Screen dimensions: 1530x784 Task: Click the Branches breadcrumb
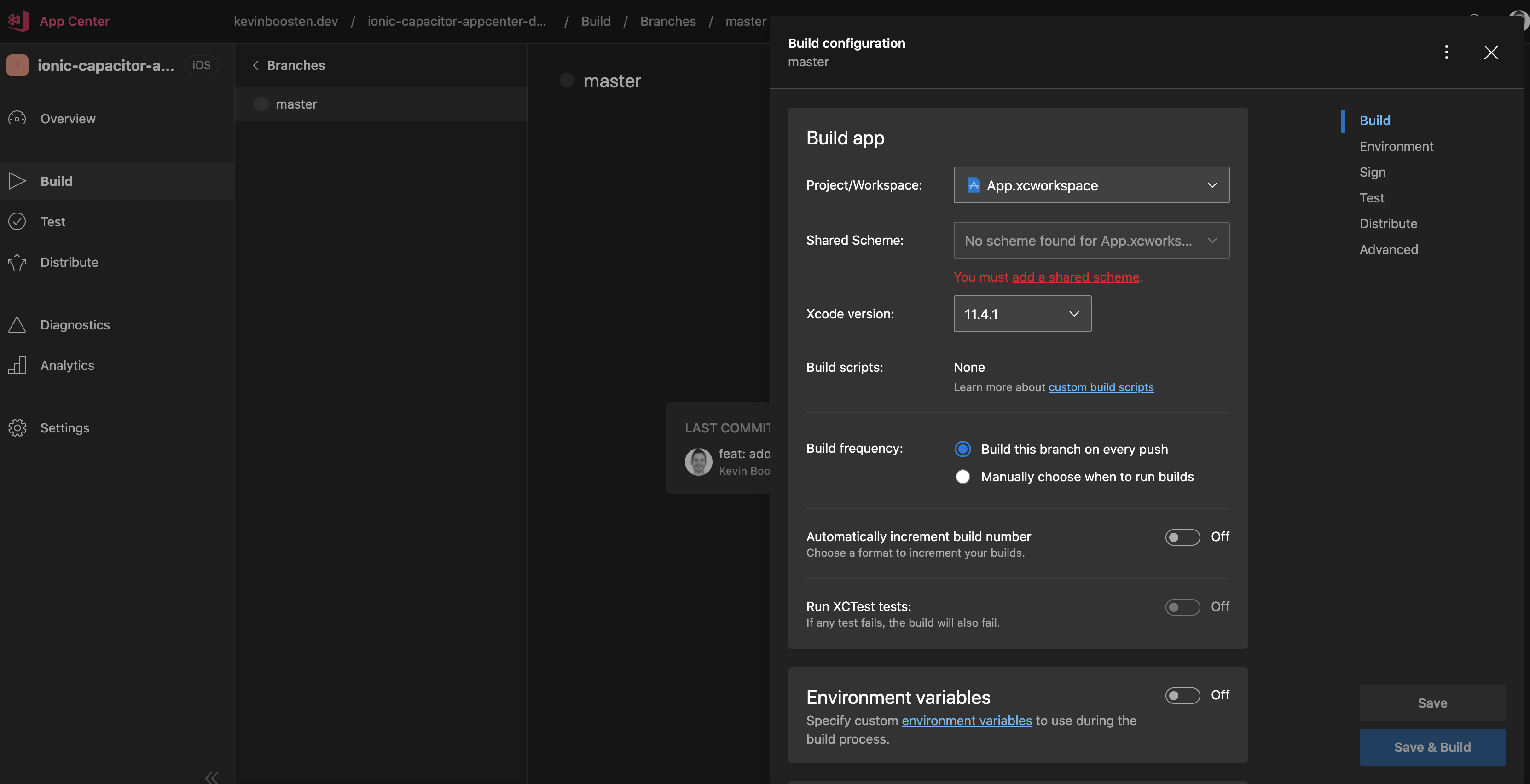click(667, 21)
